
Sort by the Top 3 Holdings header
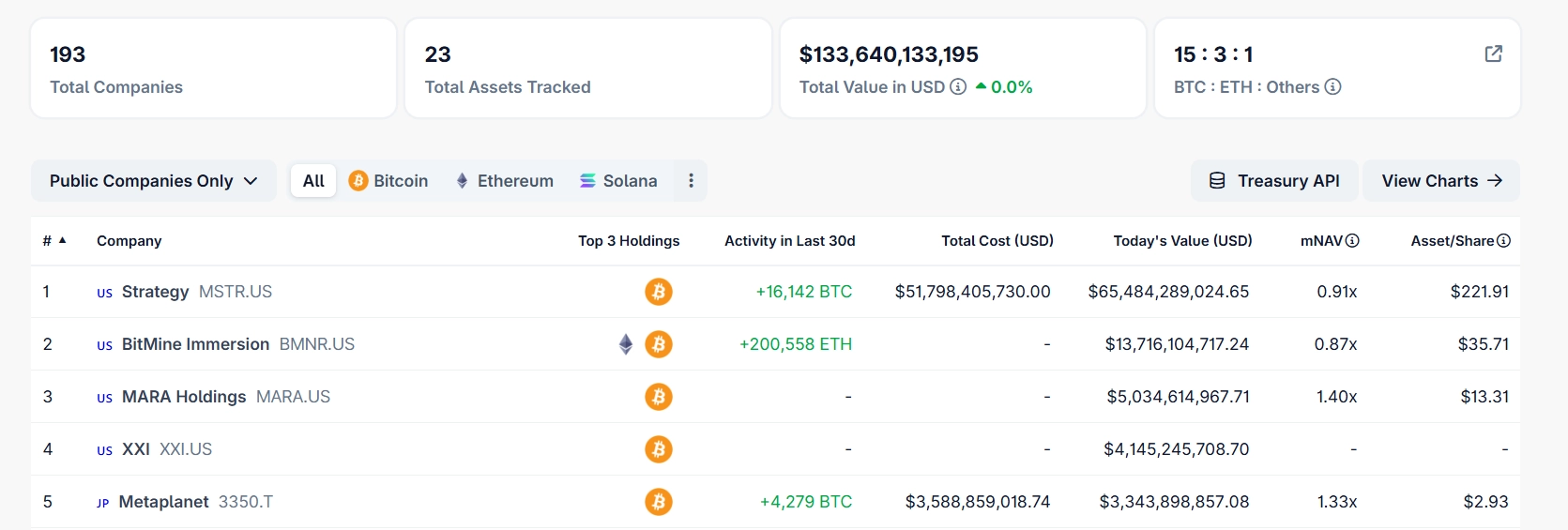pos(629,241)
